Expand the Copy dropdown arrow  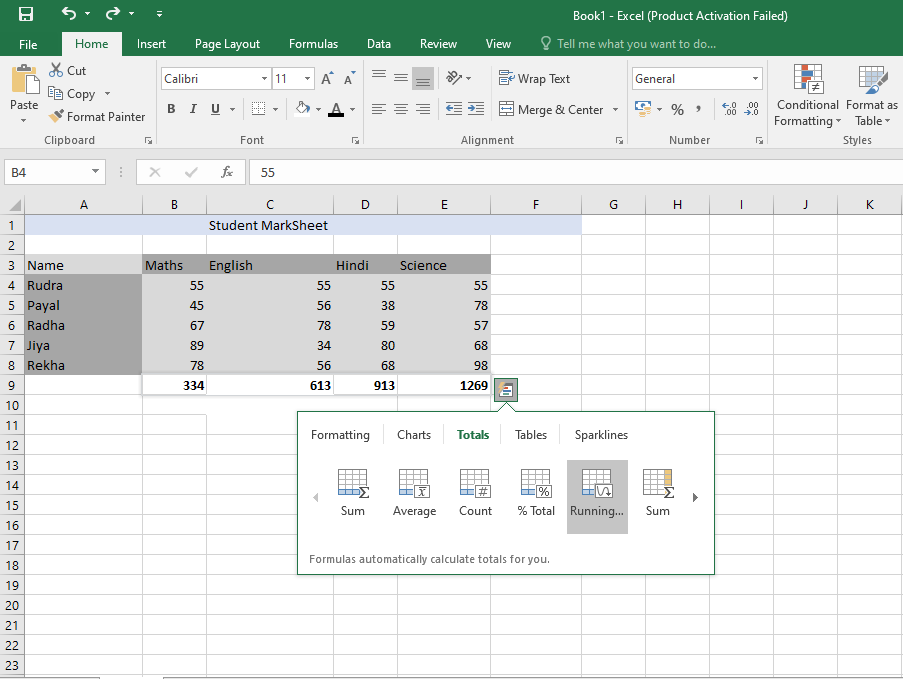pyautogui.click(x=107, y=93)
